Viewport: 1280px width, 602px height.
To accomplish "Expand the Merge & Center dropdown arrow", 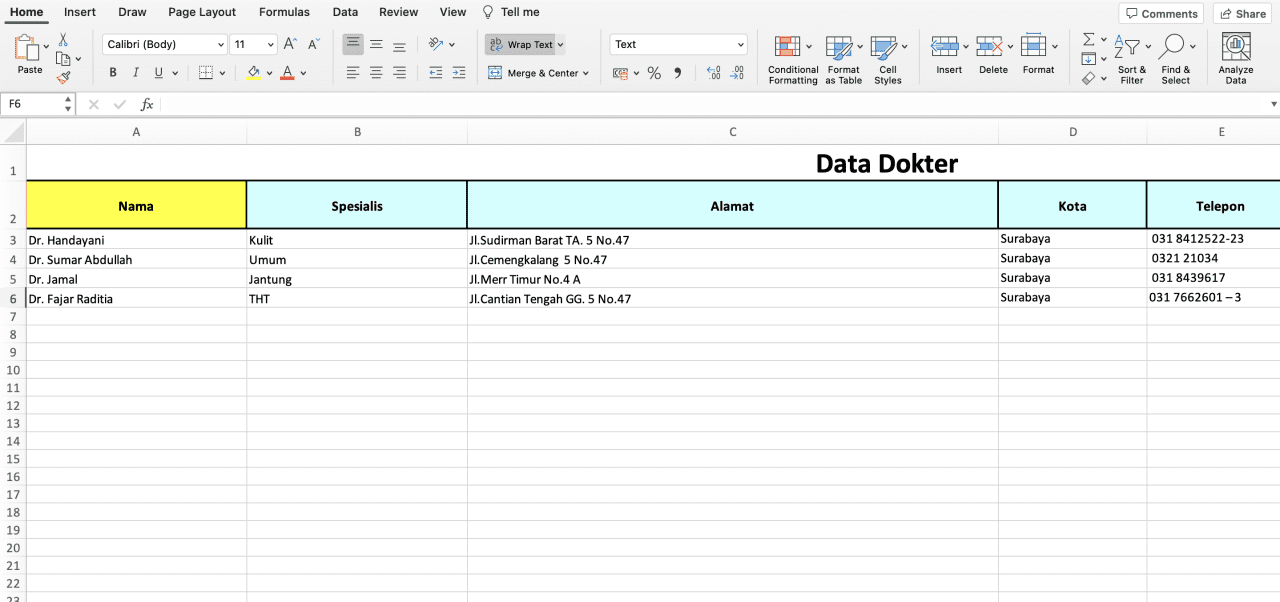I will click(x=586, y=73).
